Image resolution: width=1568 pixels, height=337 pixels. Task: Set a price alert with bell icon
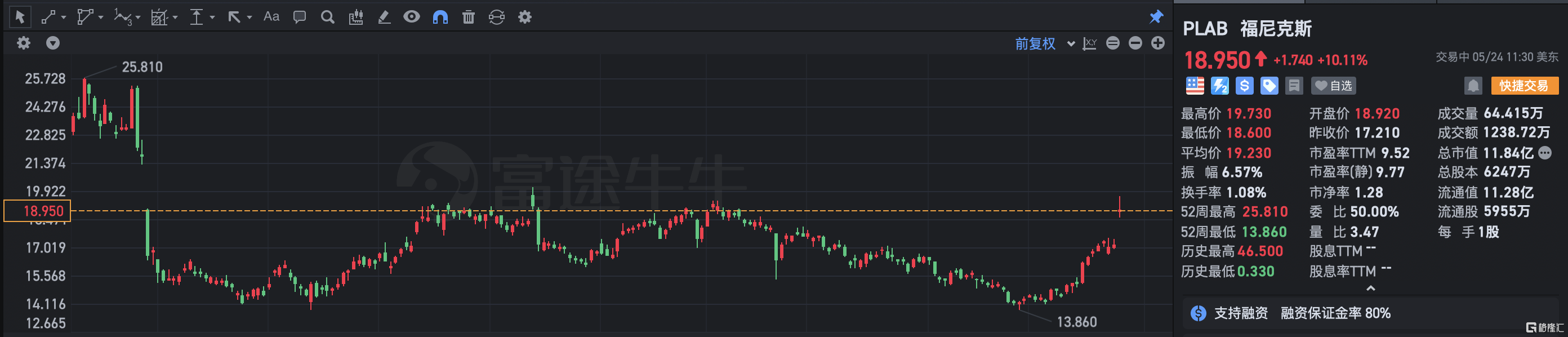pos(1473,86)
